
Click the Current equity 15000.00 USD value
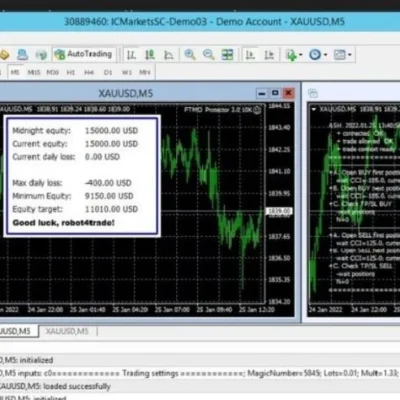[111, 144]
